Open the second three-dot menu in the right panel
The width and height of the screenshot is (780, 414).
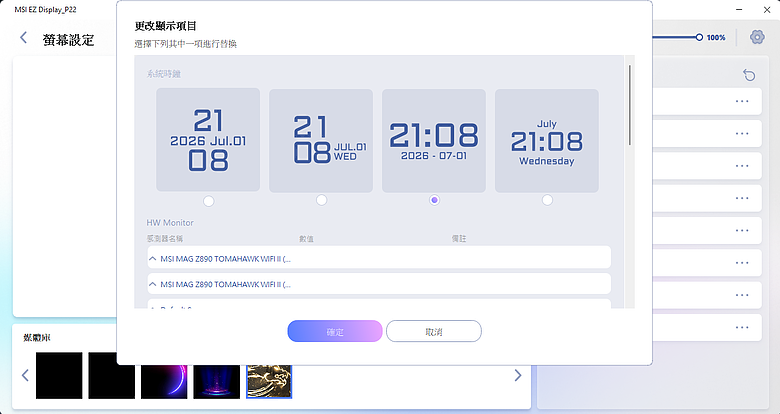click(x=742, y=134)
